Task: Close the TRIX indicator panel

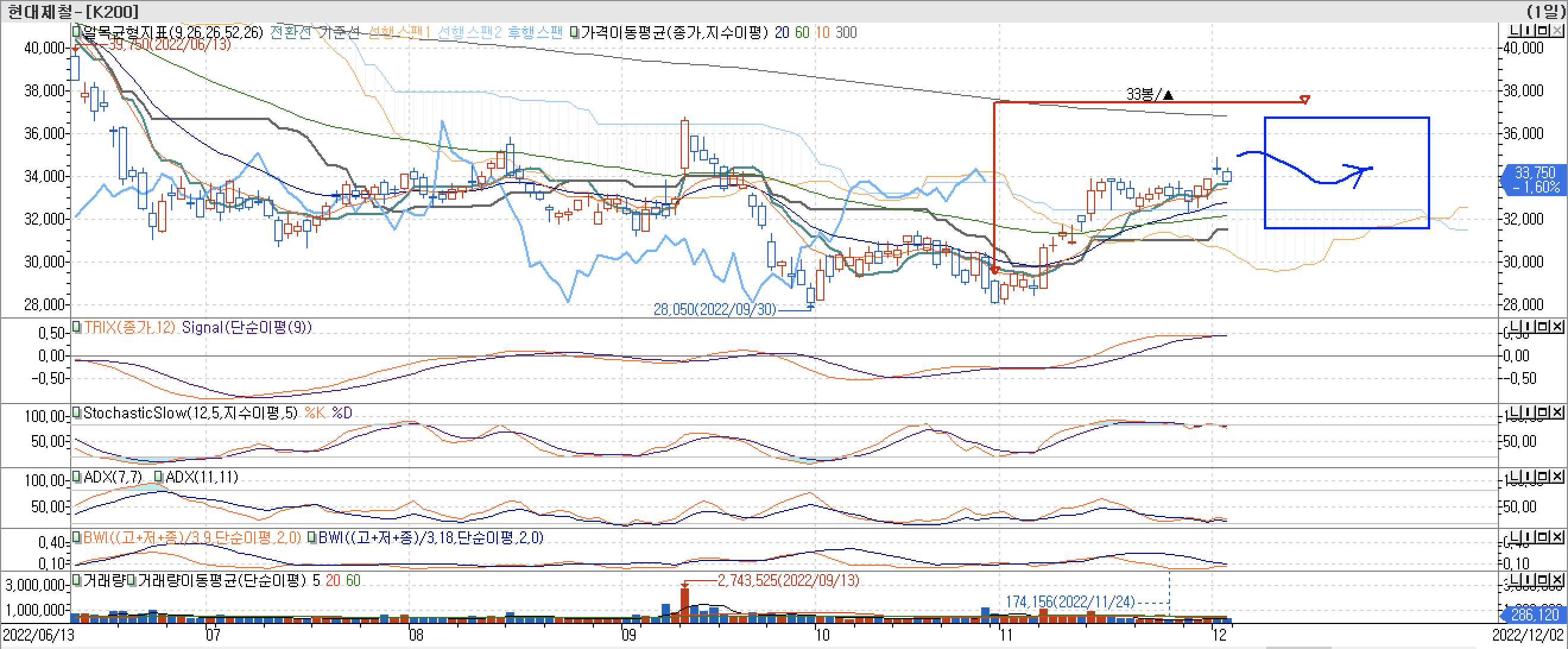Action: click(1557, 326)
